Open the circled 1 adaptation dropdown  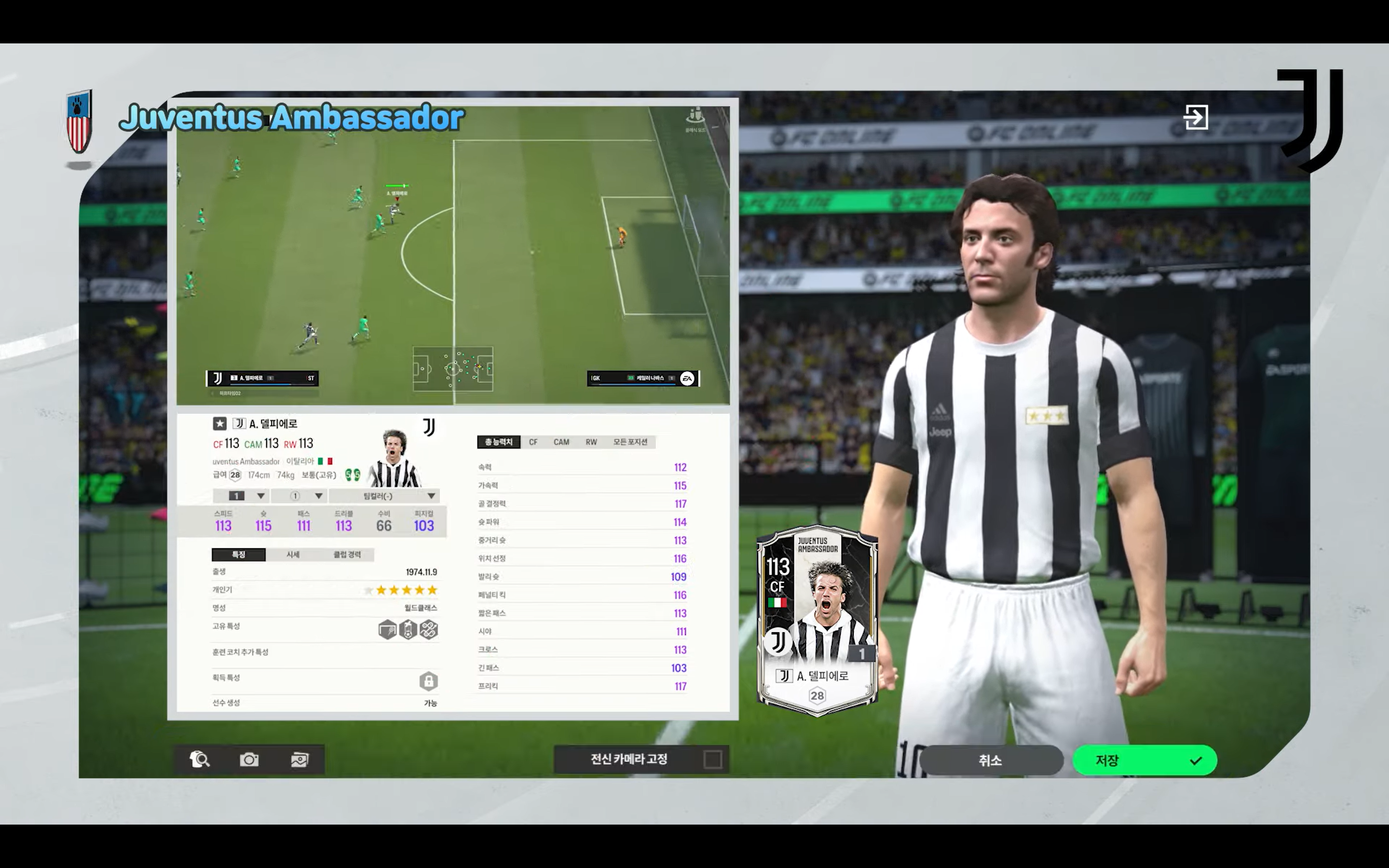[x=299, y=496]
